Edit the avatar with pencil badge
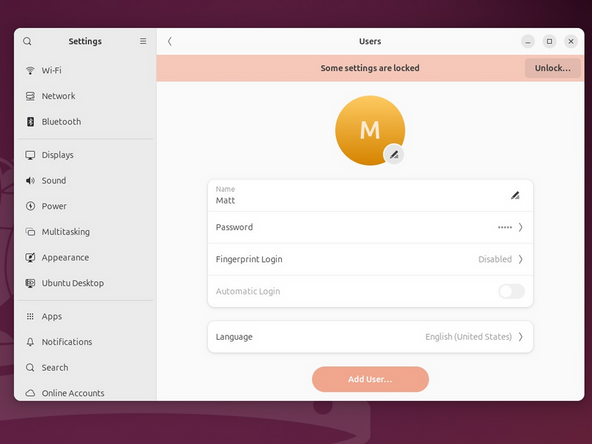 [394, 154]
